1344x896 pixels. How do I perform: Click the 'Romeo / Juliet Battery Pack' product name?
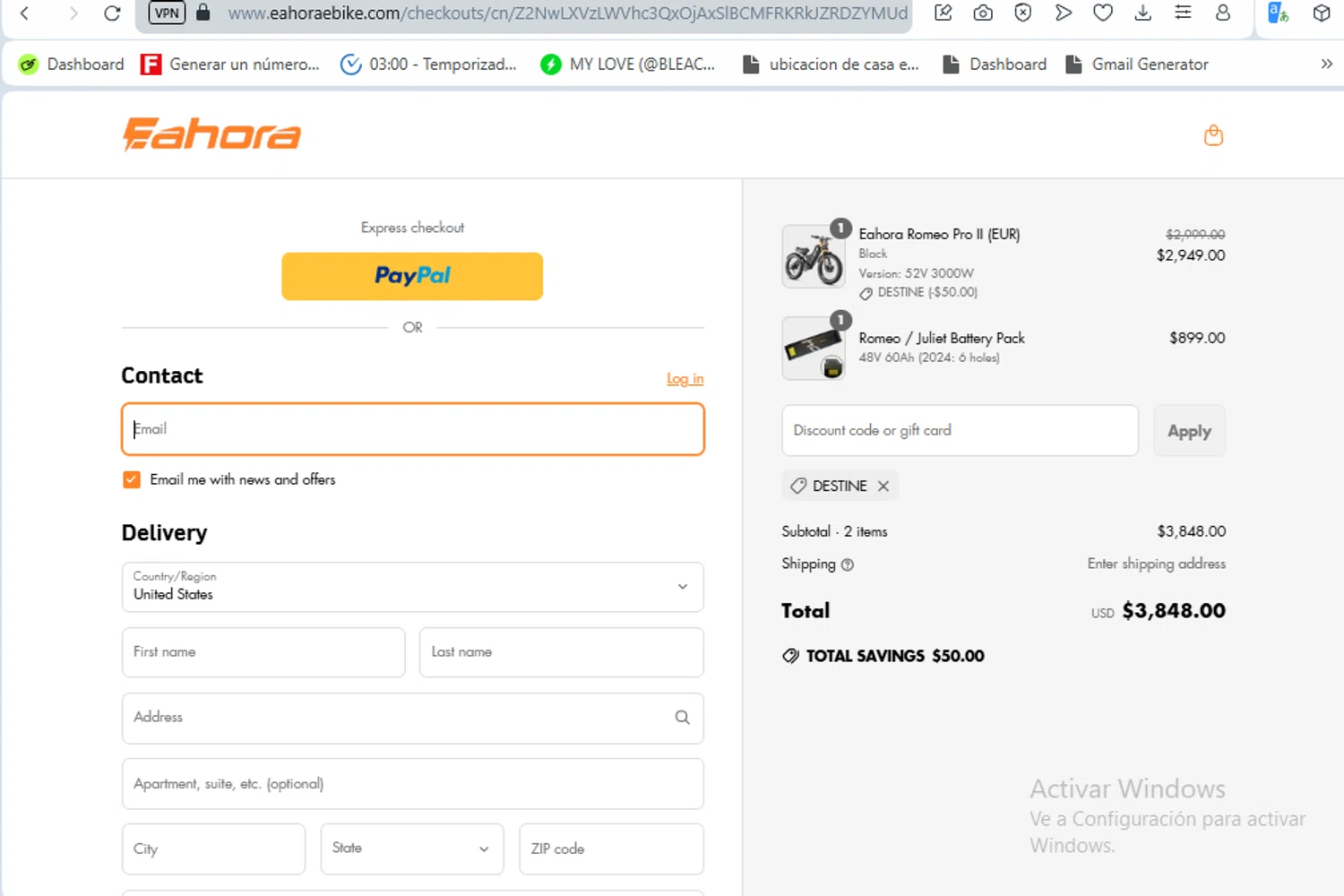942,338
